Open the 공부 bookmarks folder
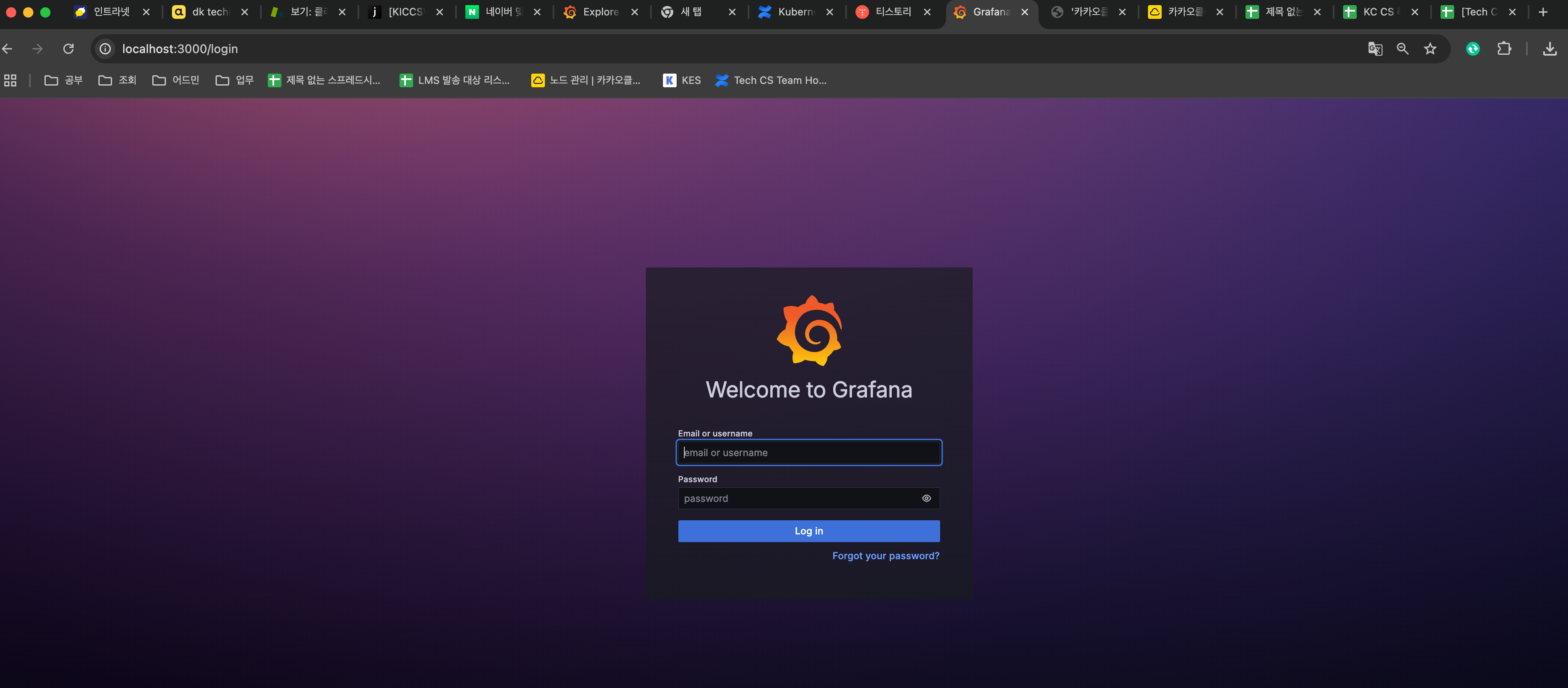Viewport: 1568px width, 688px height. (x=63, y=80)
